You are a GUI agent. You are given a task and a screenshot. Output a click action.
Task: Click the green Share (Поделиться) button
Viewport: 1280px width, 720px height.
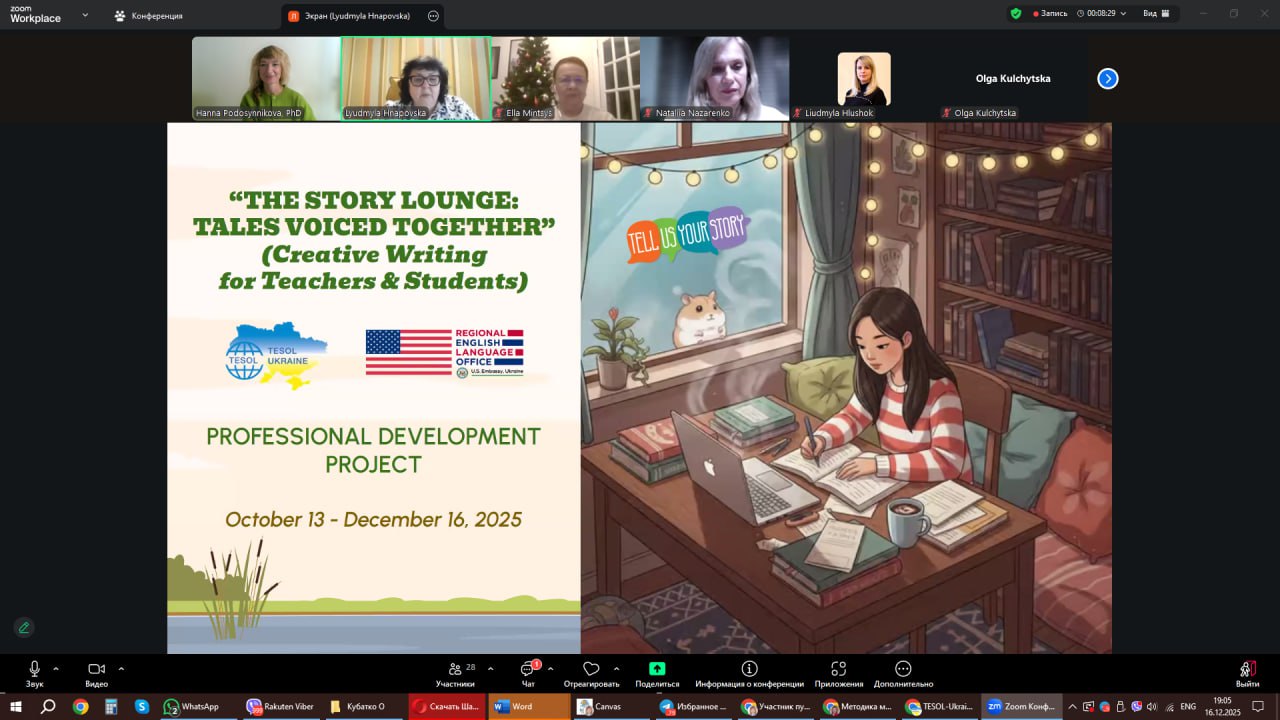click(x=657, y=670)
